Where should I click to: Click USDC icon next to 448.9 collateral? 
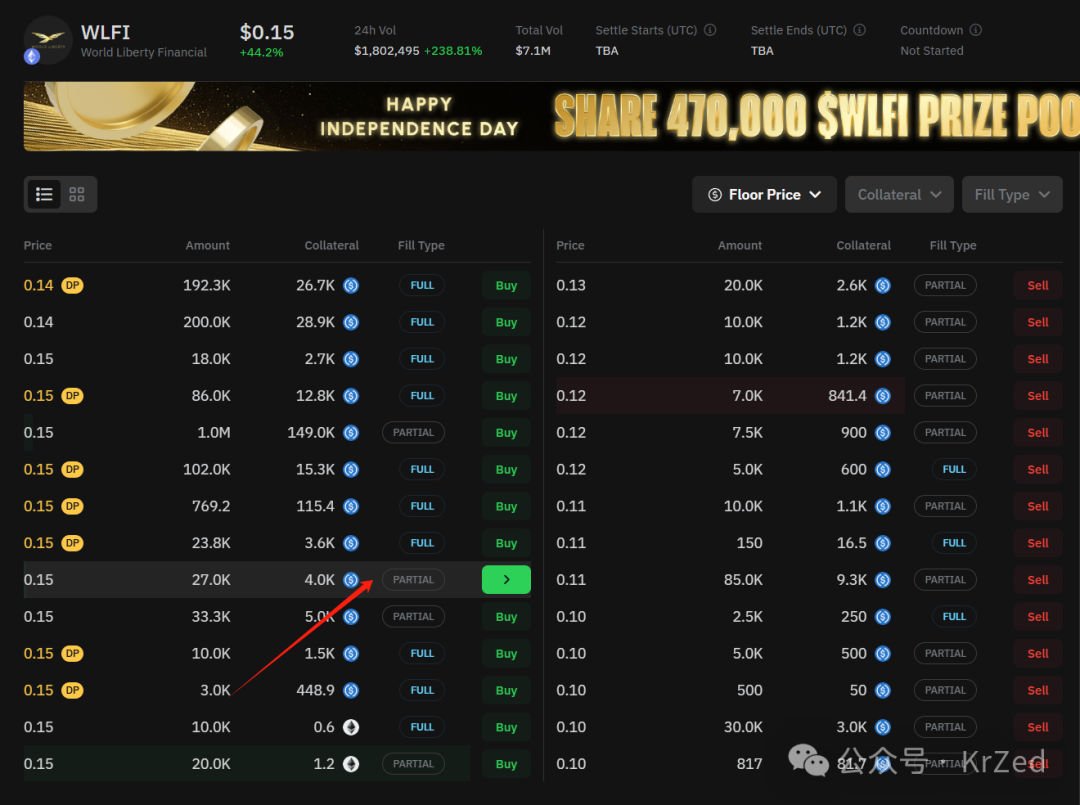351,690
